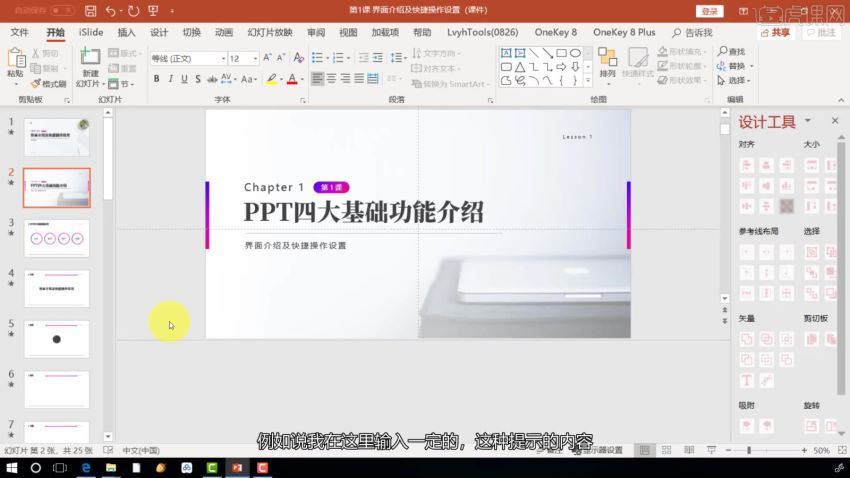This screenshot has width=850, height=478.
Task: Click the 告诉我 (Tell me) search box
Action: (x=692, y=33)
